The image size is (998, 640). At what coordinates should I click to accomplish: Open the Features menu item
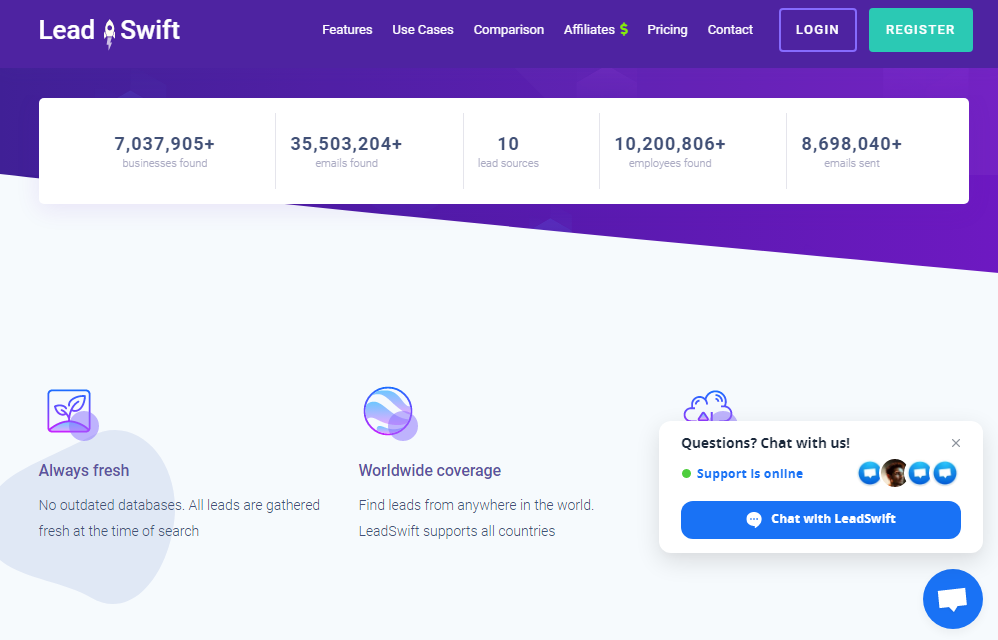coord(347,30)
